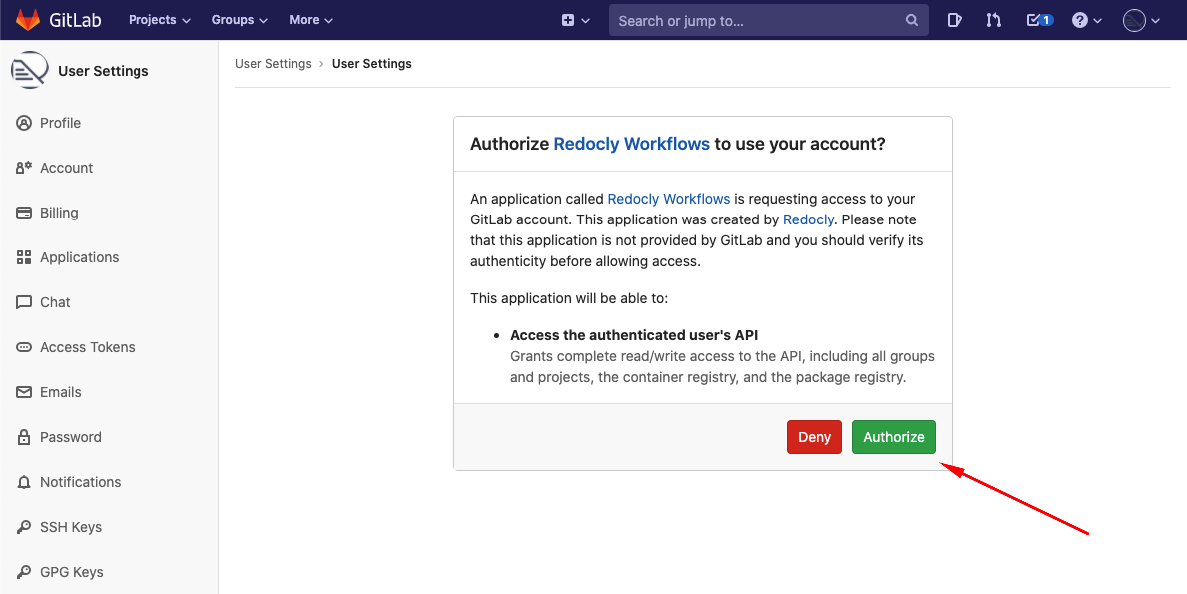The height and width of the screenshot is (594, 1187).
Task: Click 'This application will be able to:' text
Action: click(x=569, y=298)
